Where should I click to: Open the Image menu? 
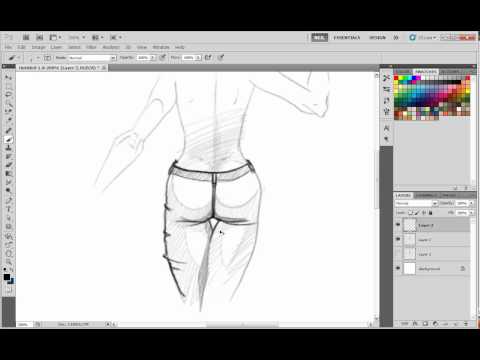click(38, 47)
